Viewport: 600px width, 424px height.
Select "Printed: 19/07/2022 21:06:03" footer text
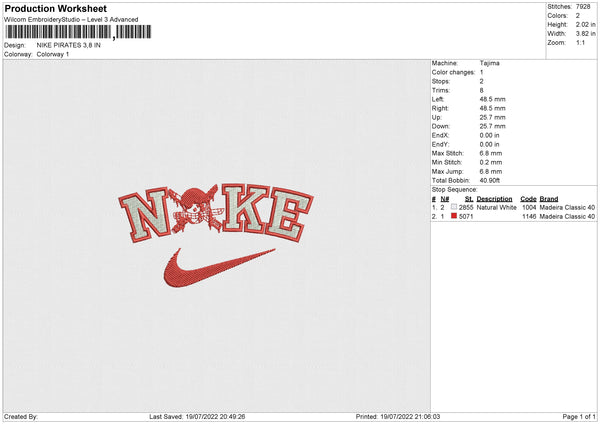(x=398, y=417)
